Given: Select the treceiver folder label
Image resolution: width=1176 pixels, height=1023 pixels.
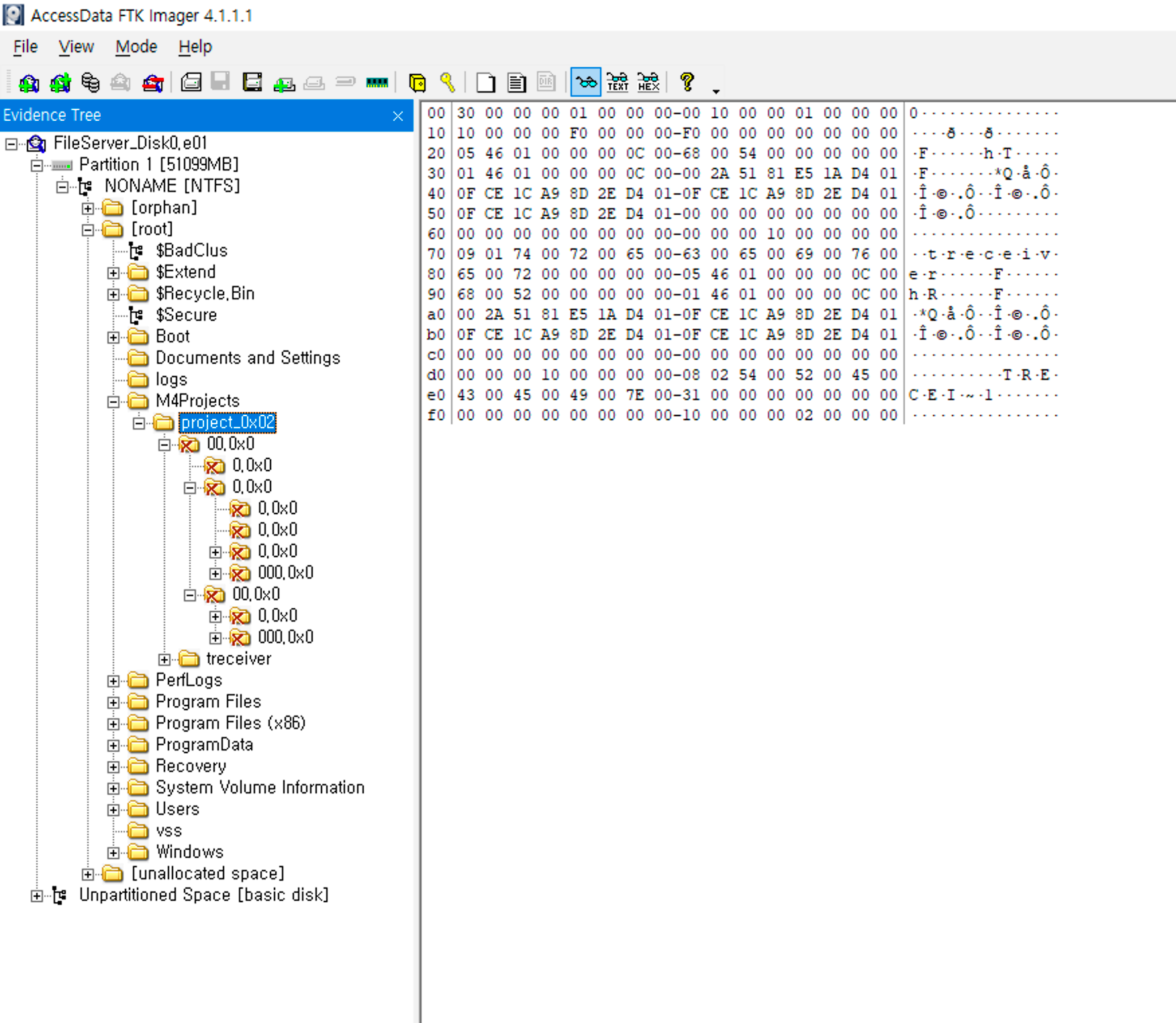Looking at the screenshot, I should tap(238, 659).
